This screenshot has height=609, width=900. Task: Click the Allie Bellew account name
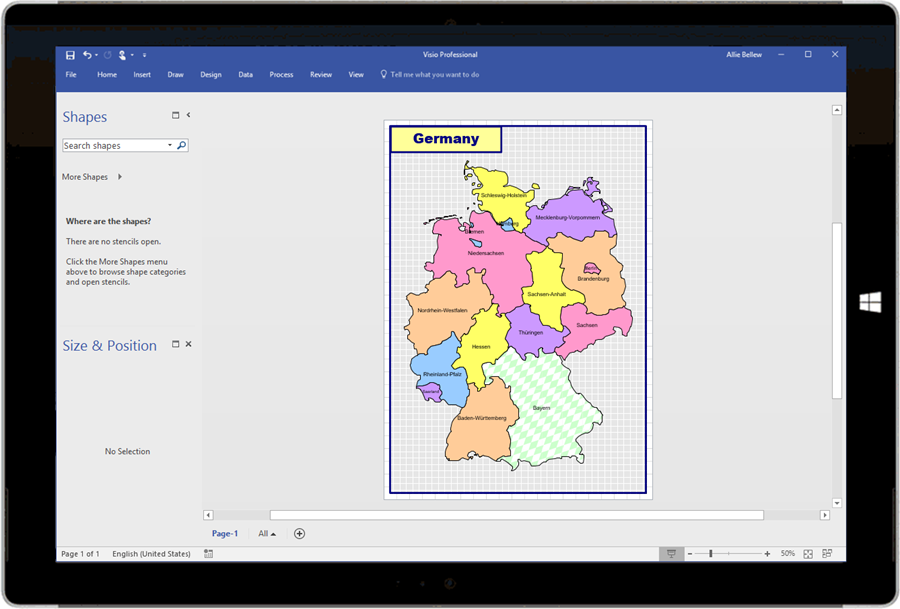pyautogui.click(x=744, y=55)
